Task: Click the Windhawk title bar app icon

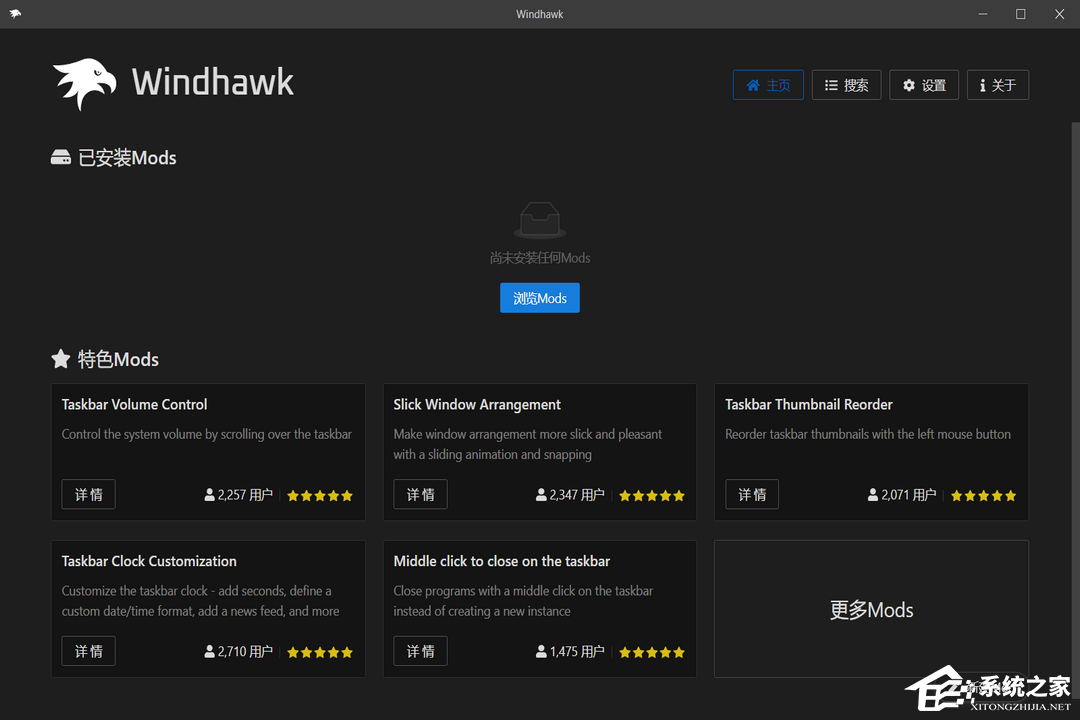Action: (x=15, y=14)
